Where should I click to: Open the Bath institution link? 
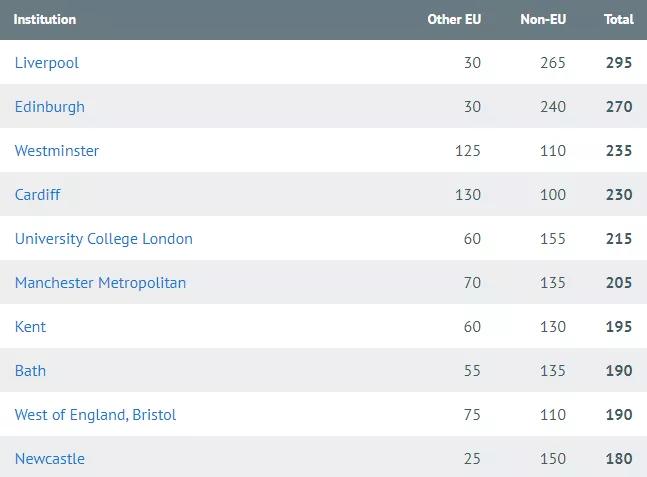[30, 371]
